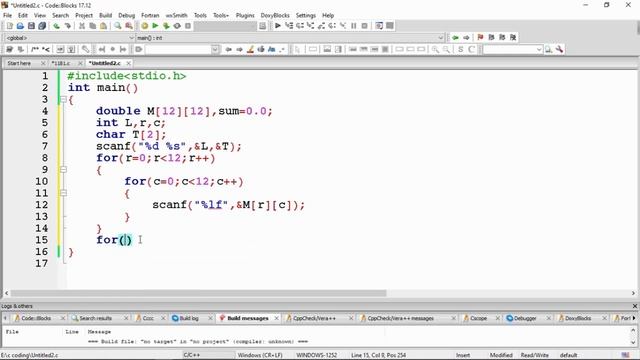Screen dimensions: 640x360
Task: Open a file with the folder icon
Action: (20, 26)
